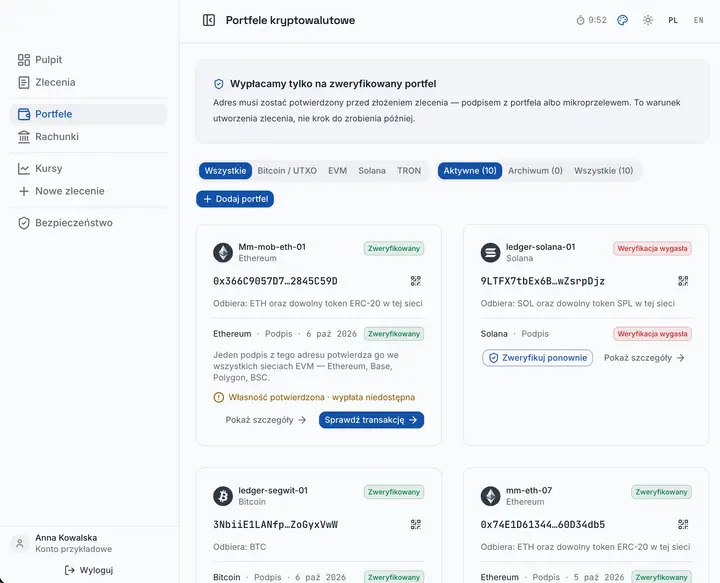Click the session timer 9:52

(591, 20)
